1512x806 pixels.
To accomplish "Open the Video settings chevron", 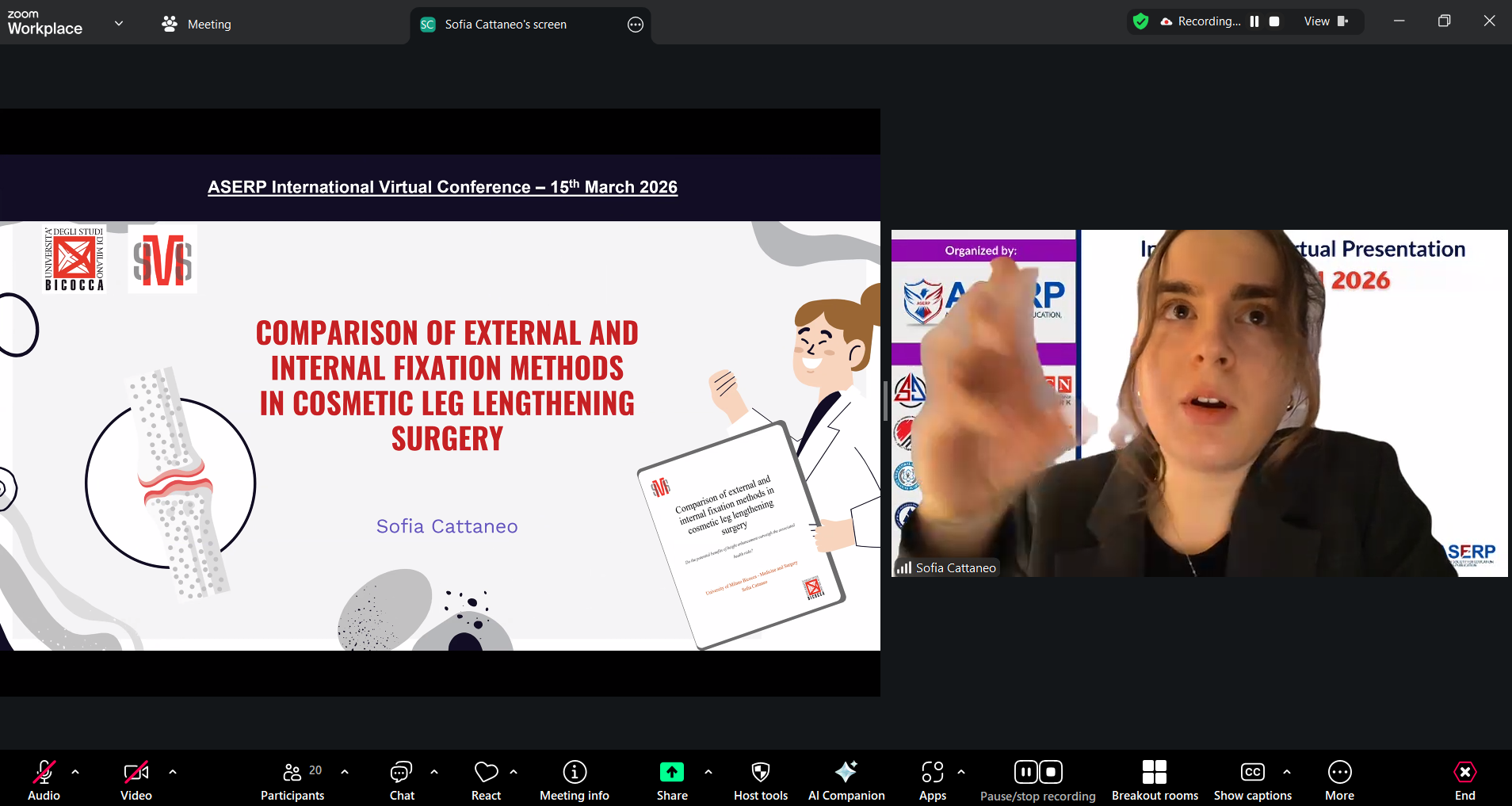I will tap(172, 771).
